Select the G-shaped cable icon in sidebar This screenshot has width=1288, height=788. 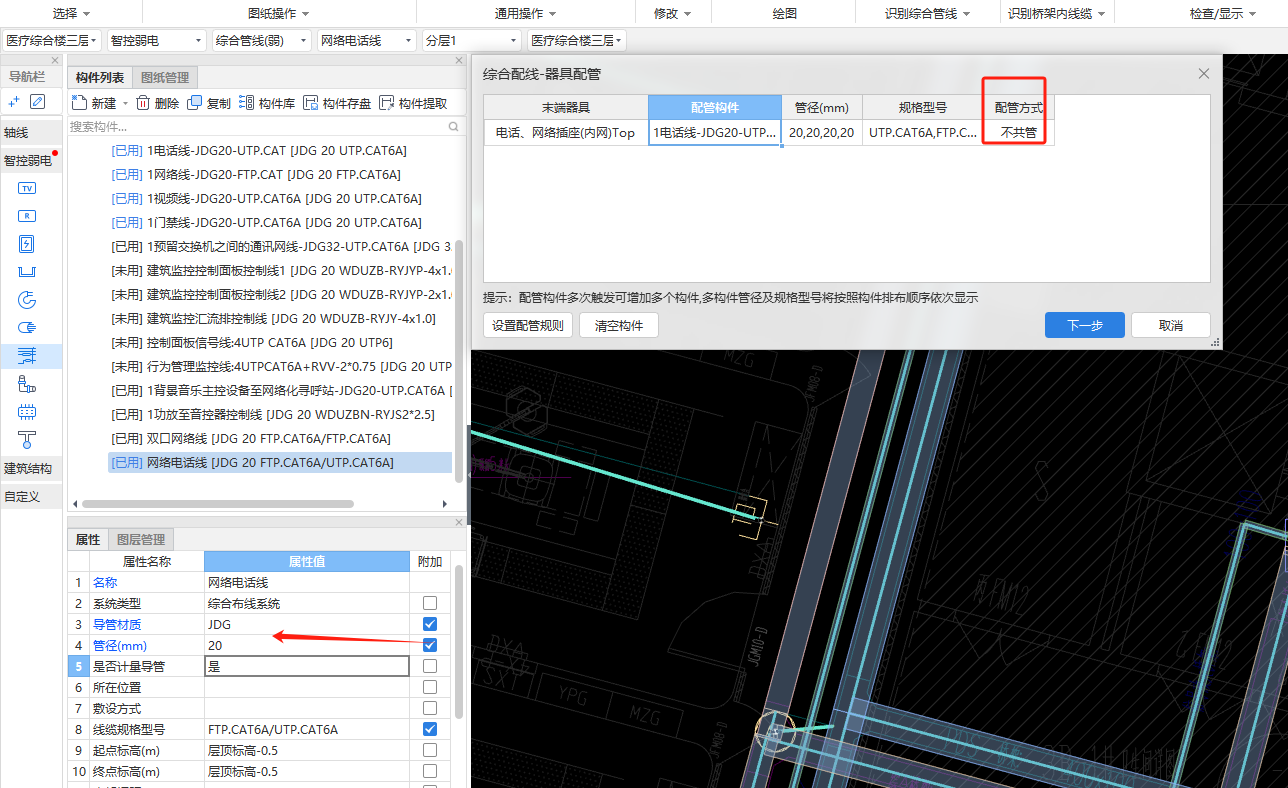27,300
